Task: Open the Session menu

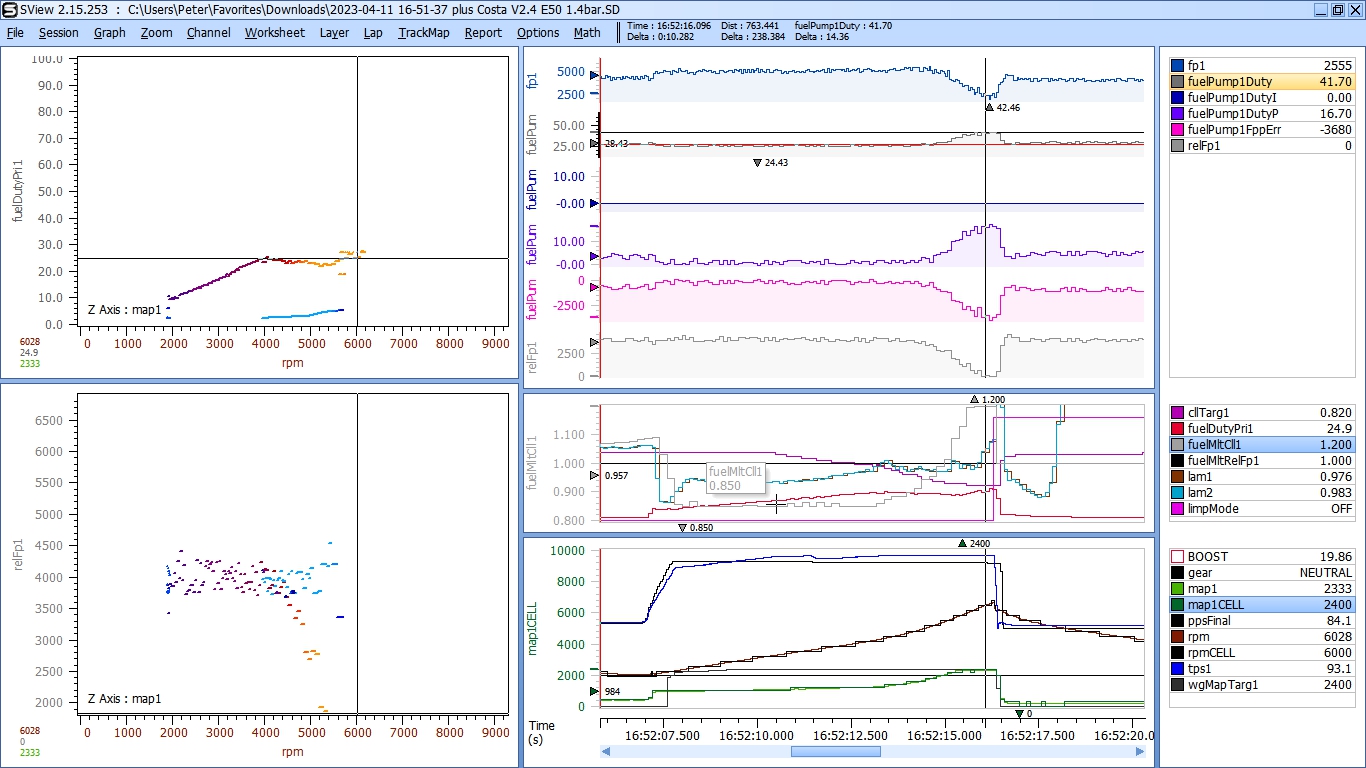Action: pos(59,32)
